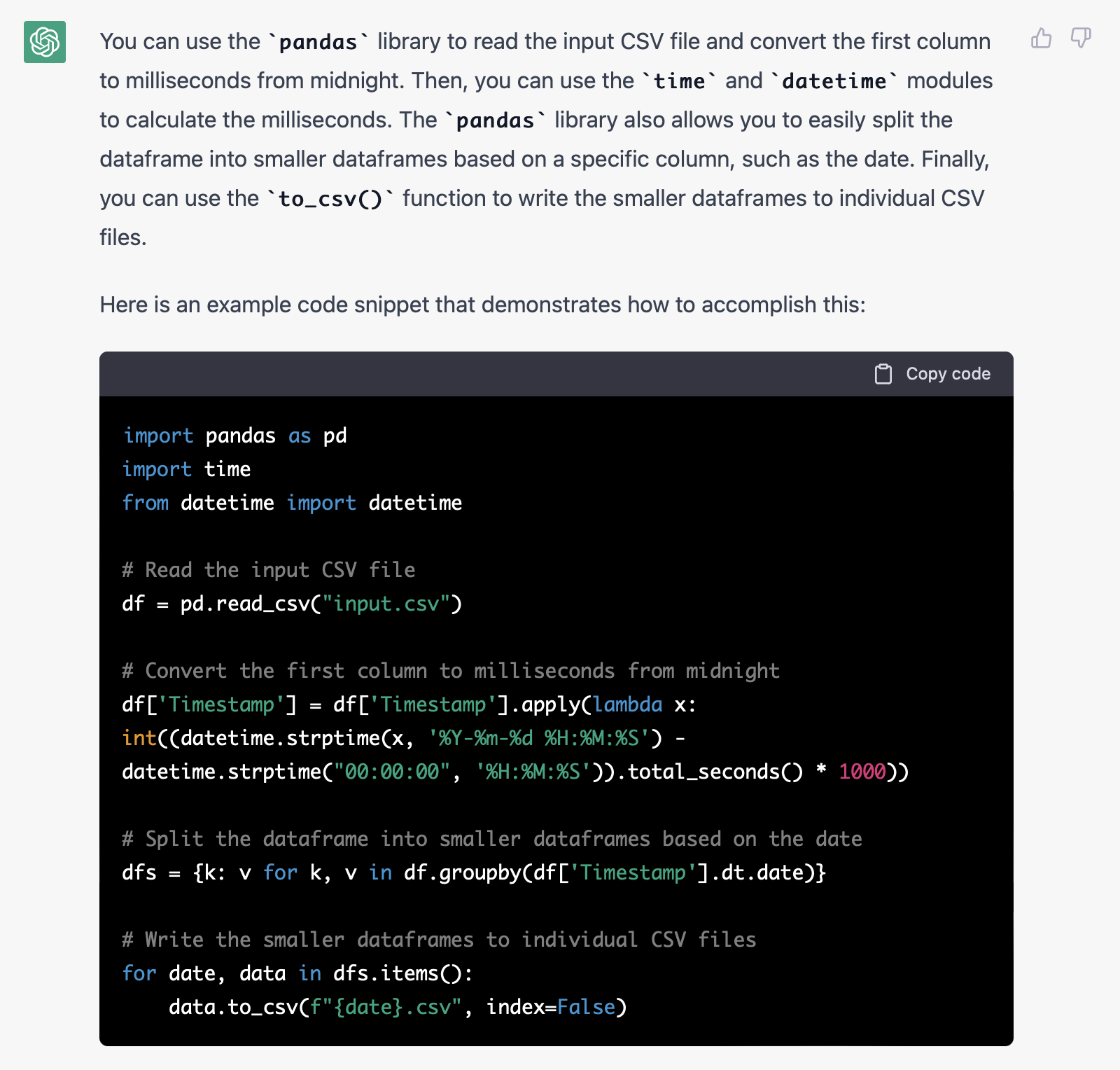The width and height of the screenshot is (1120, 1070).
Task: Click the "for date, data in dfs.items():" line
Action: click(297, 973)
